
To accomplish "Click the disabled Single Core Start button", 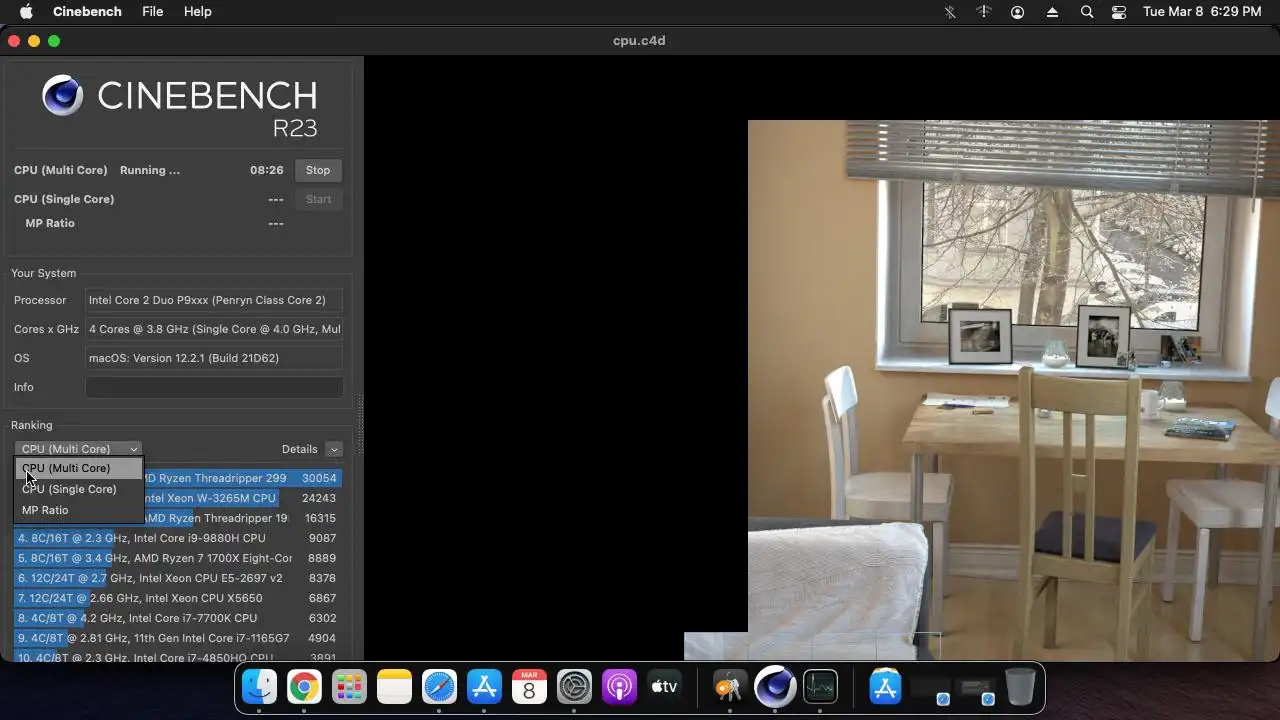I will (318, 199).
